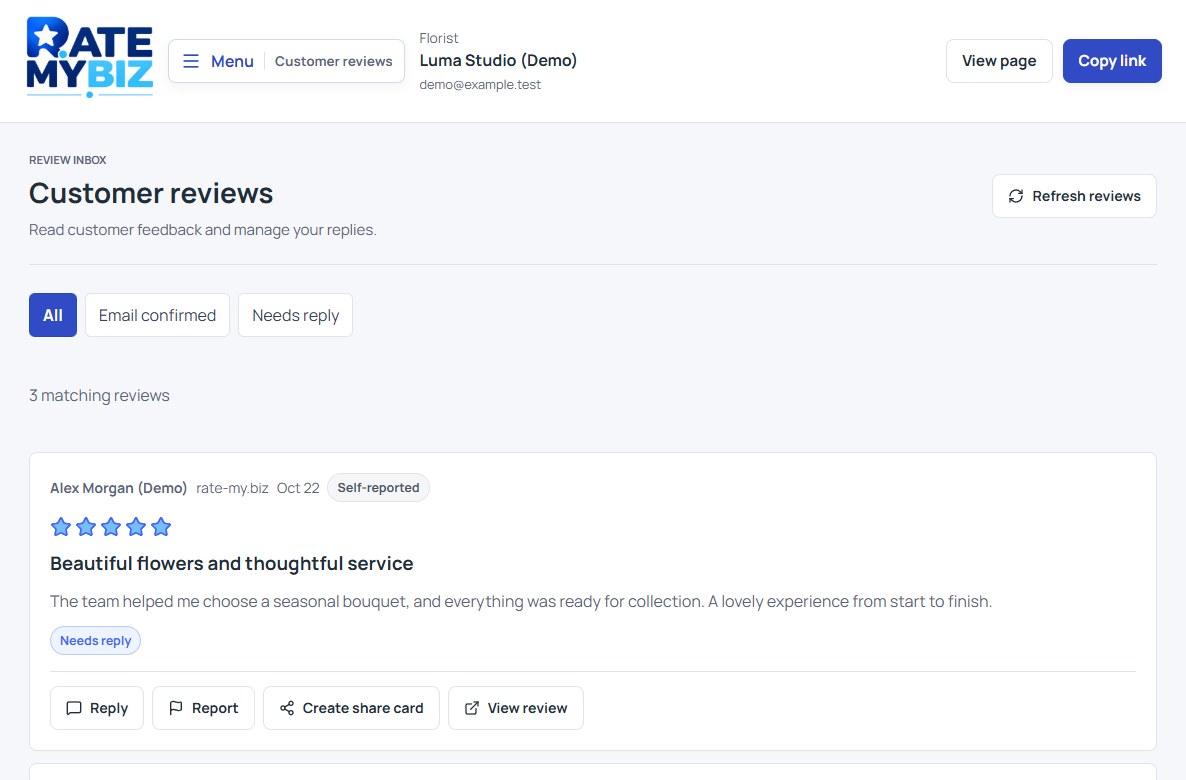1186x780 pixels.
Task: Report the Alex Morgan review
Action: pos(203,708)
